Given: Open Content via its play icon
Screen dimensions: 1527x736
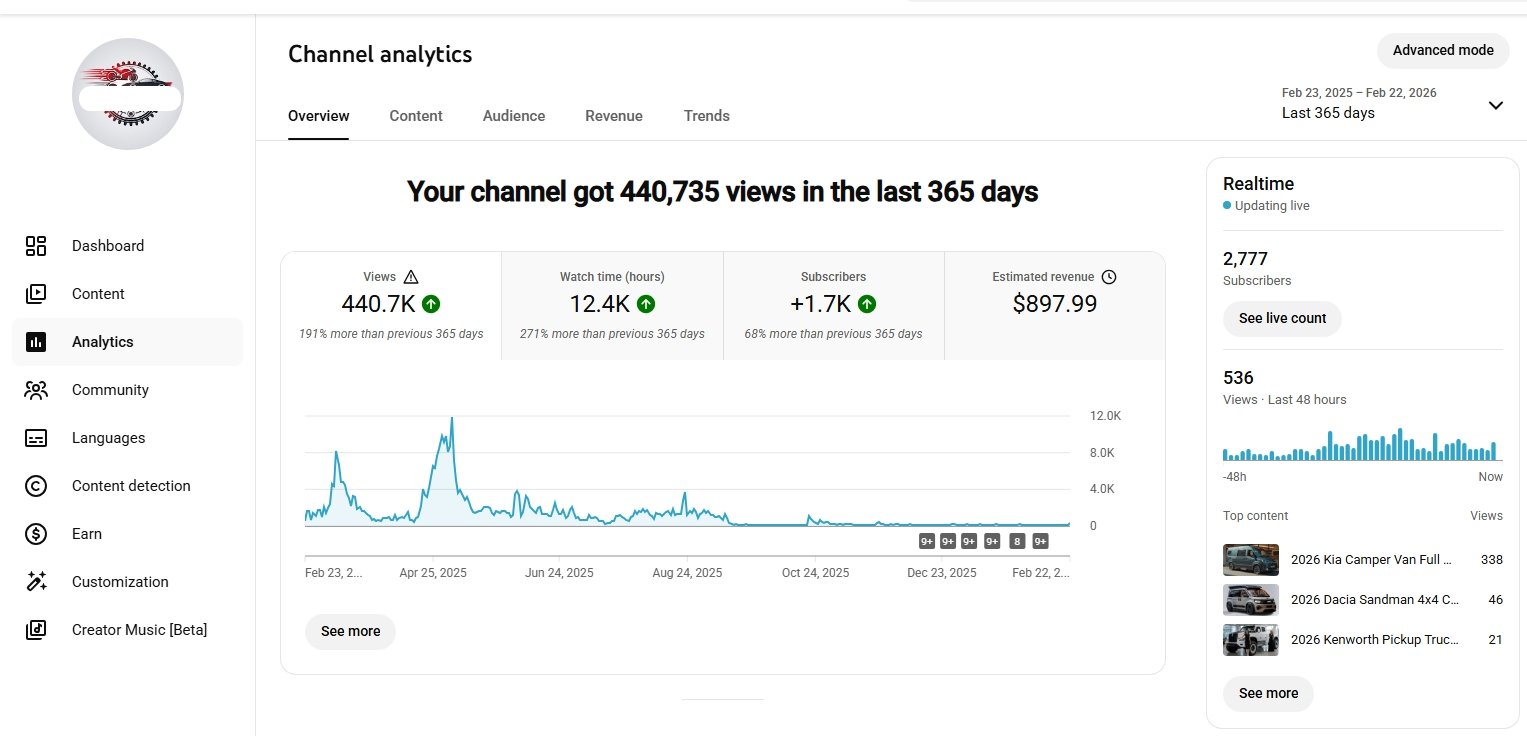Looking at the screenshot, I should 36,294.
